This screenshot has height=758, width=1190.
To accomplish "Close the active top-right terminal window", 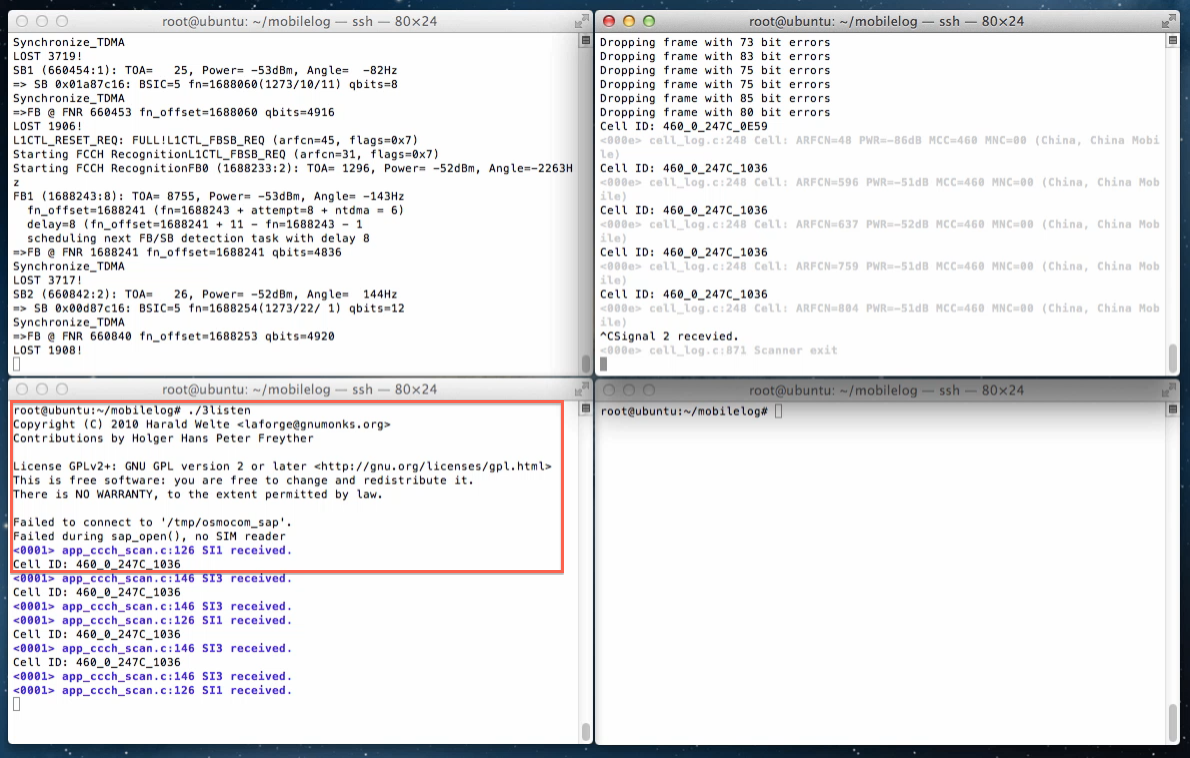I will coord(609,21).
